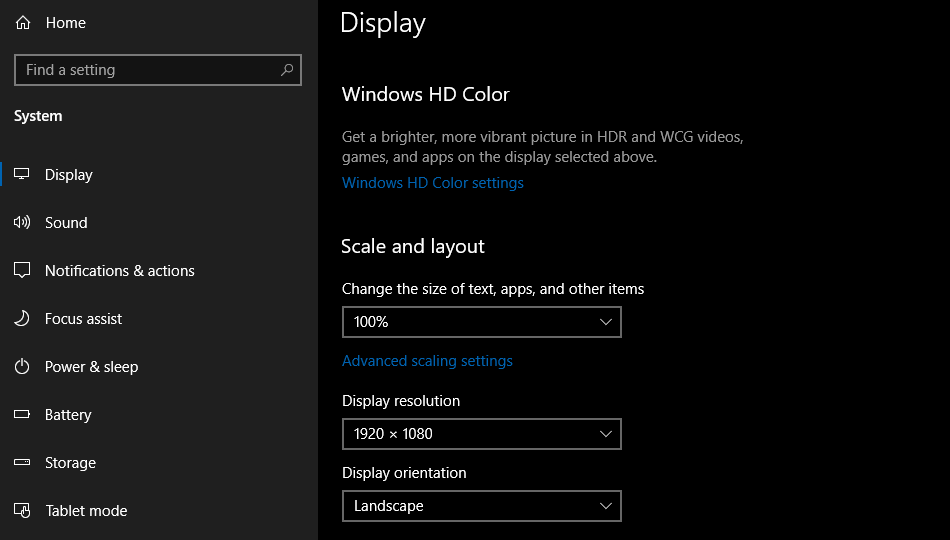This screenshot has width=950, height=540.
Task: Click the Windows HD Color heading
Action: point(425,95)
